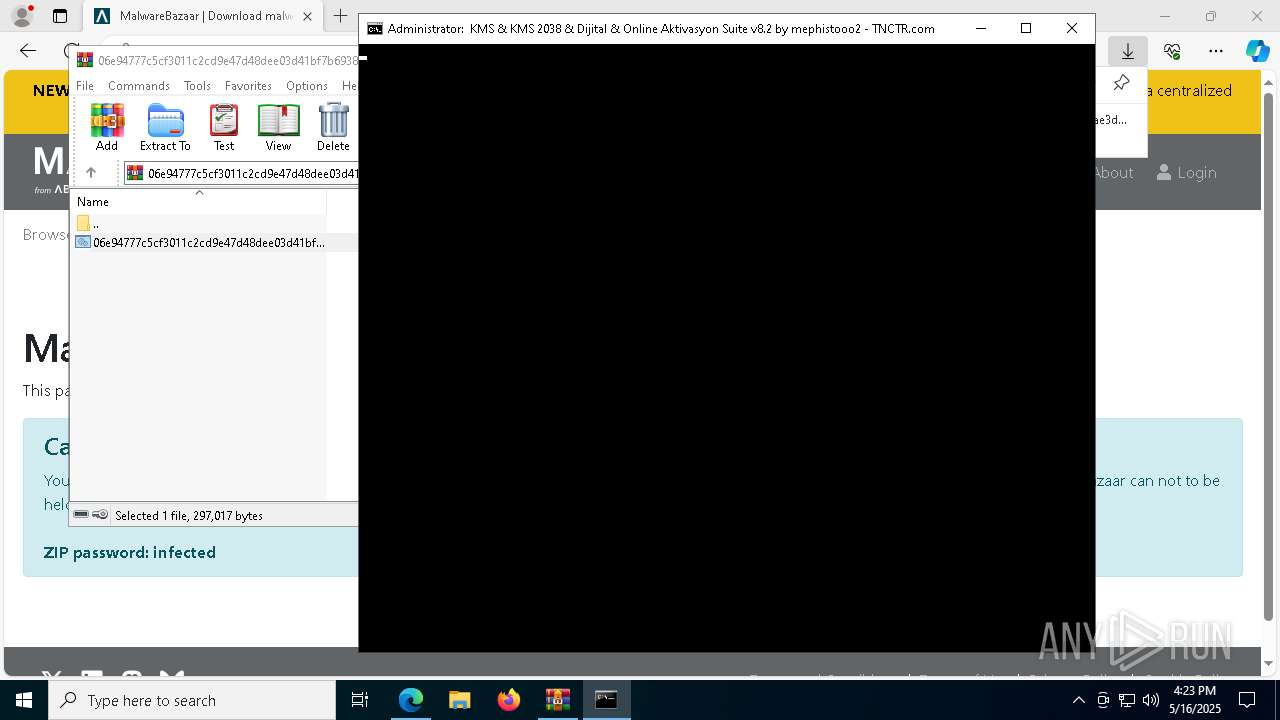Close the MalwareBazaar browser tab
This screenshot has width=1280, height=720.
coord(307,16)
